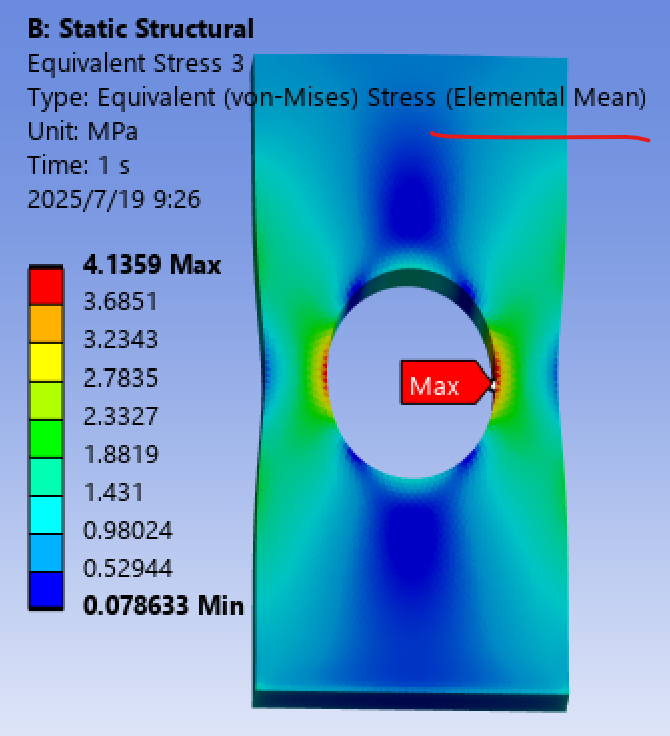
Task: Select the dark blue legend color band
Action: tap(46, 590)
